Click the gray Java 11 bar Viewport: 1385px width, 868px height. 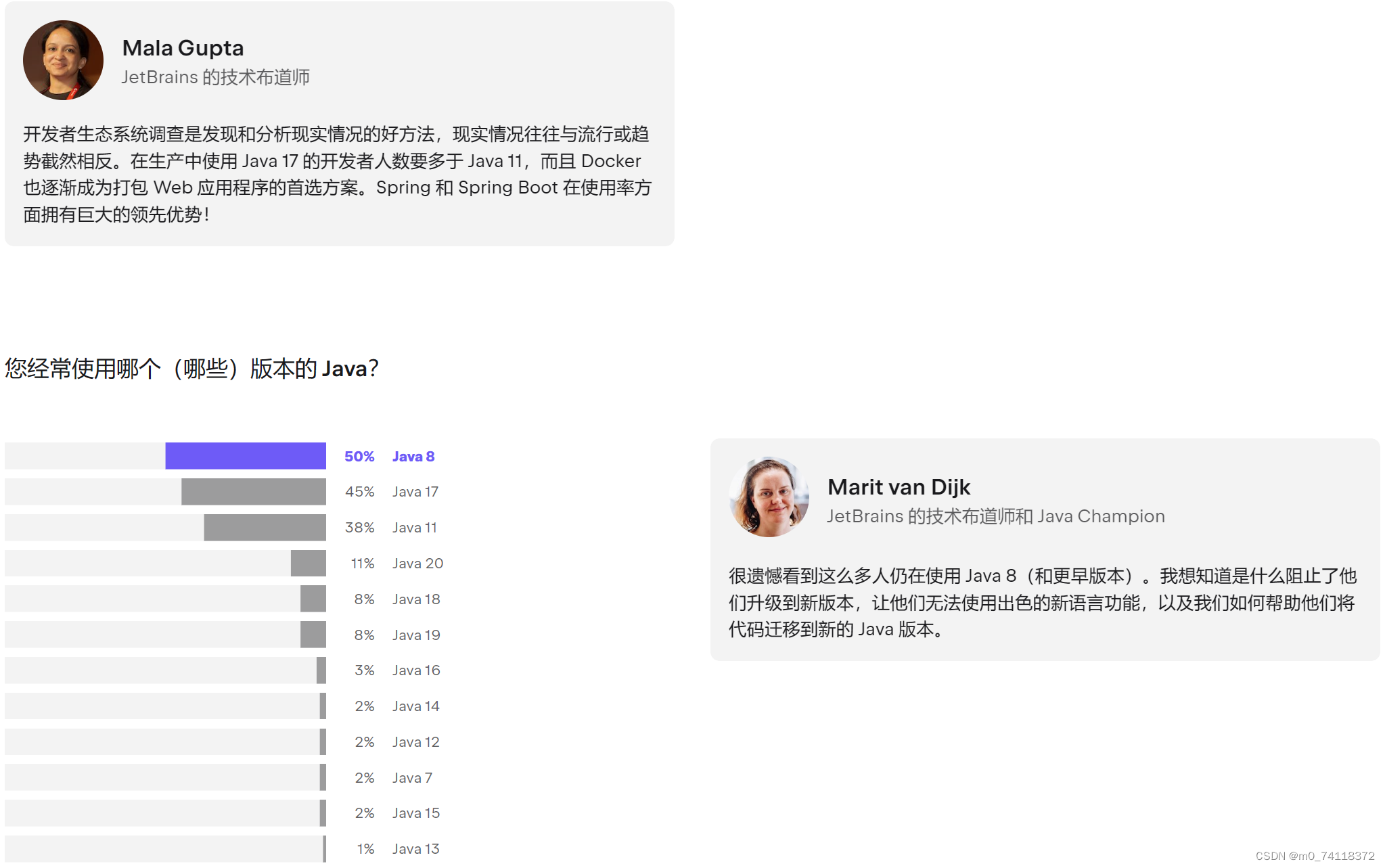tap(265, 528)
